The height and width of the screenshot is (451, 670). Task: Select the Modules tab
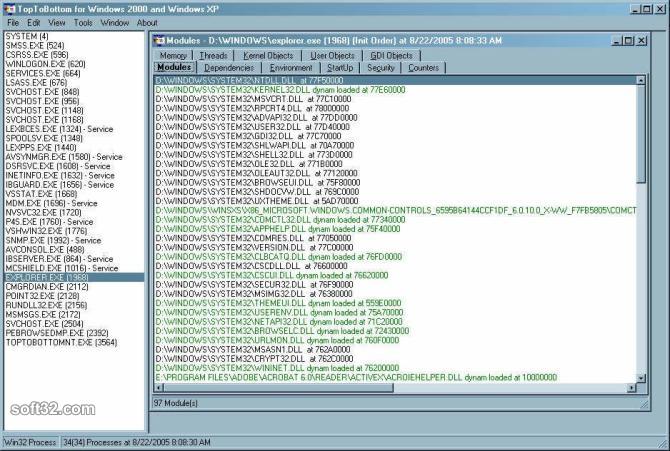pos(174,67)
